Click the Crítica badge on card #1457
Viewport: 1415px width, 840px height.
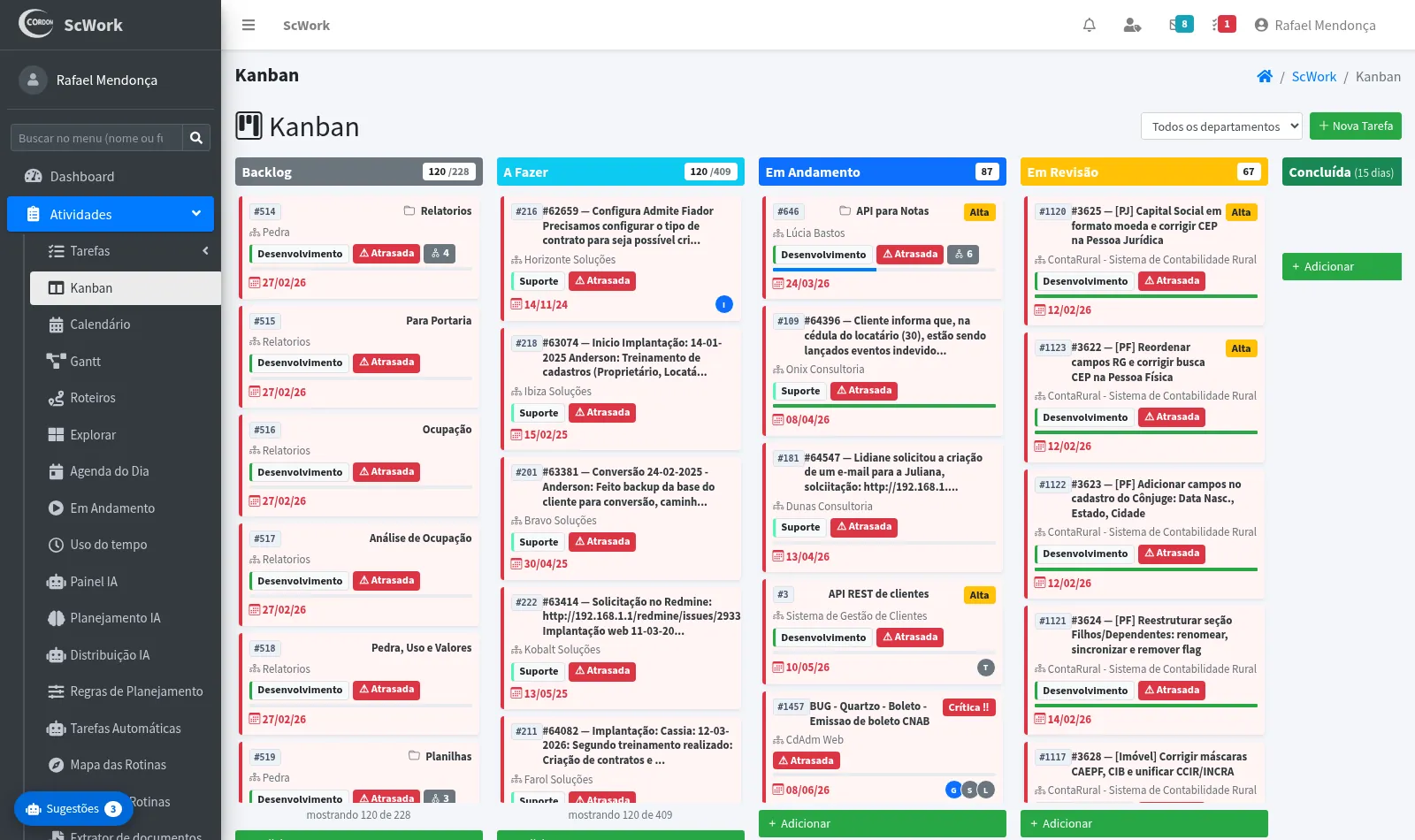click(x=968, y=707)
